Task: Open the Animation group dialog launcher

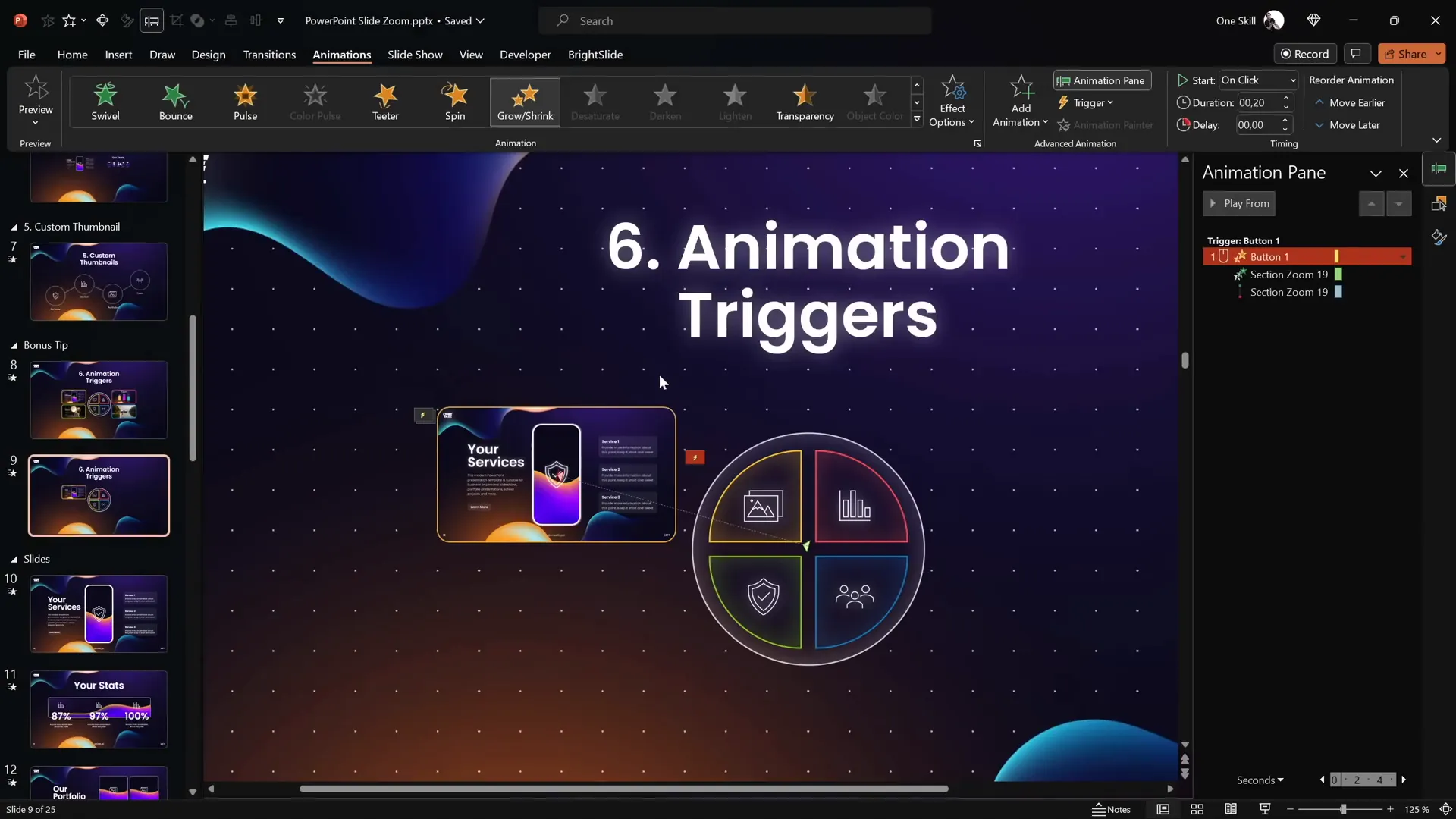Action: (x=977, y=143)
